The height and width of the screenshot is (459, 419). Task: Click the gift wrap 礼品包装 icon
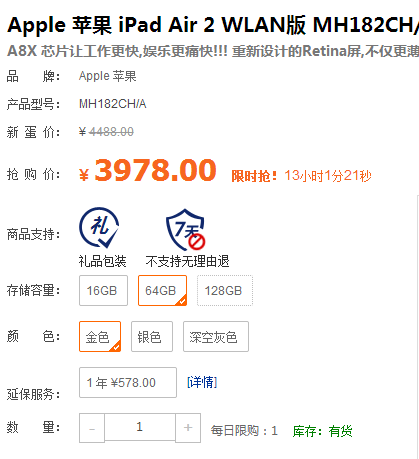pyautogui.click(x=99, y=228)
